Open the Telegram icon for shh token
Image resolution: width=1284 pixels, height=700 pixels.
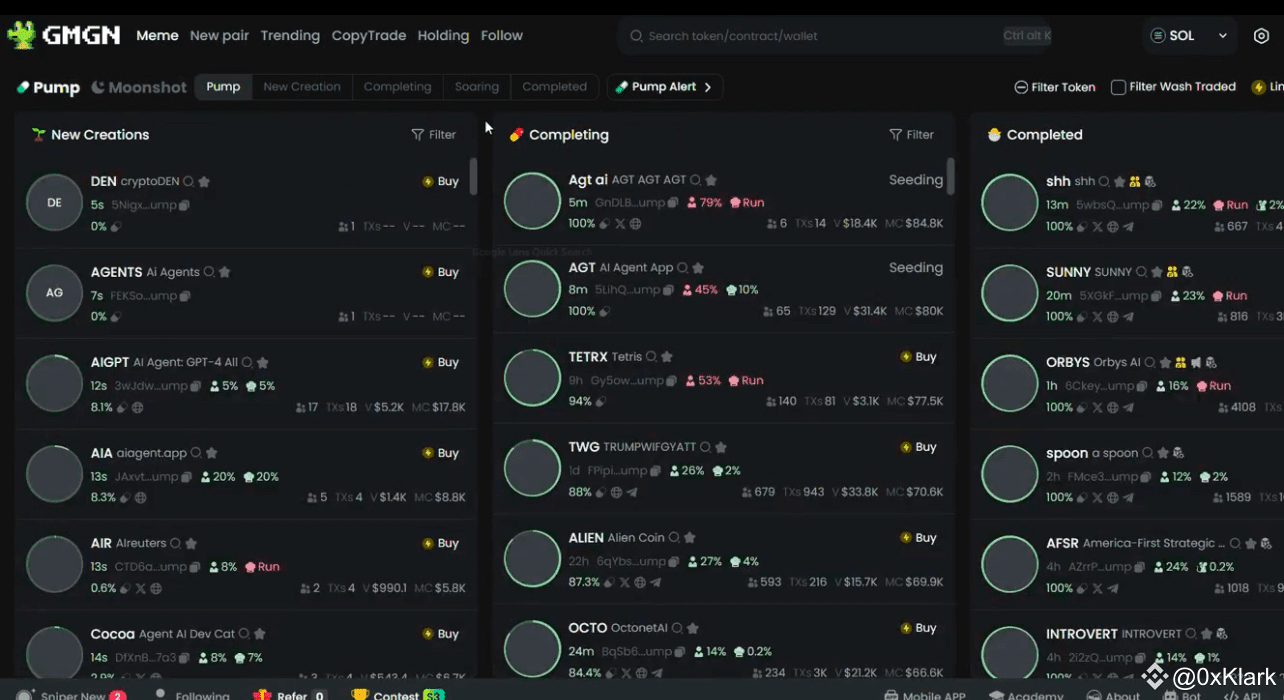coord(1128,227)
